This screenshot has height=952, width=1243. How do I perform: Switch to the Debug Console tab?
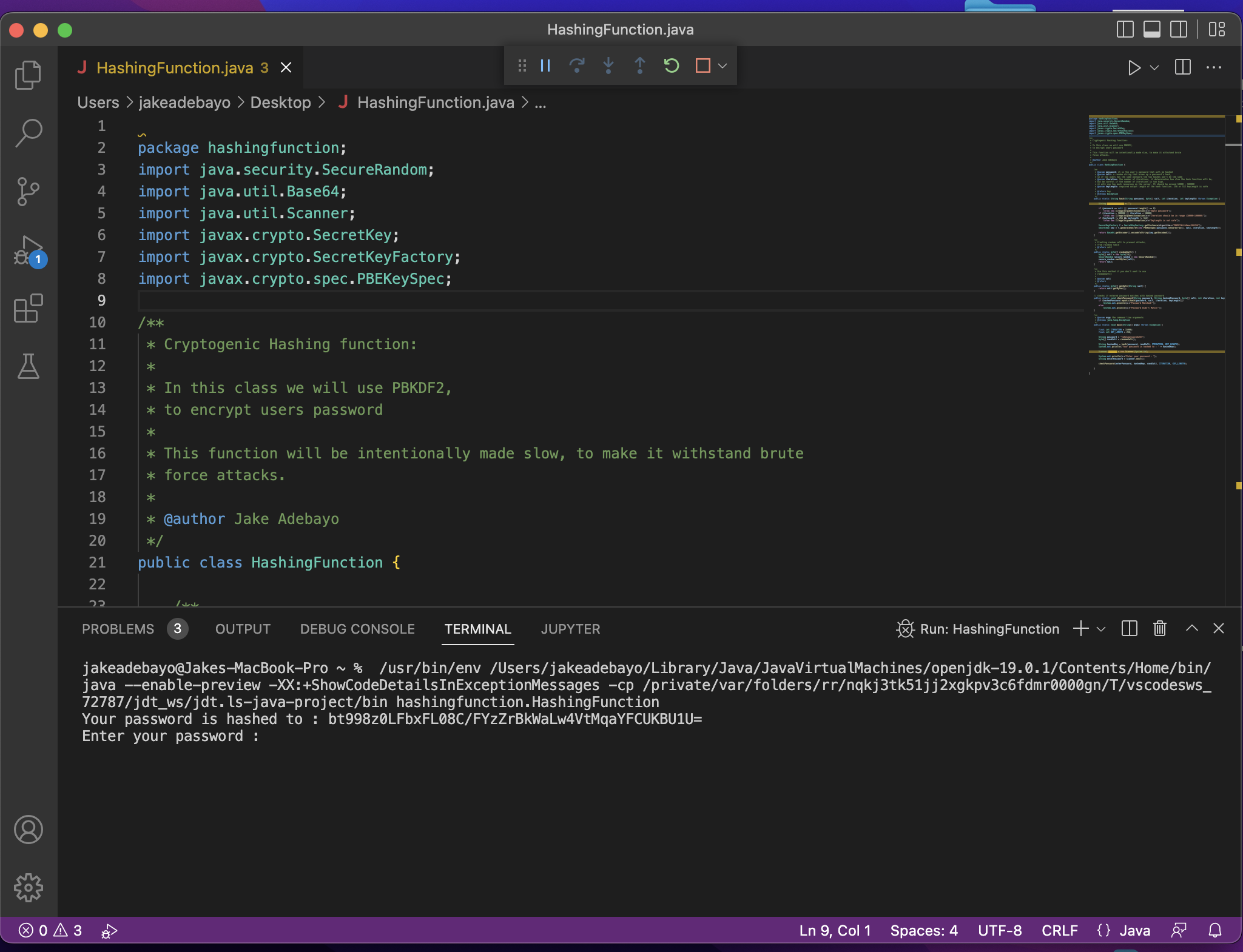[x=357, y=629]
